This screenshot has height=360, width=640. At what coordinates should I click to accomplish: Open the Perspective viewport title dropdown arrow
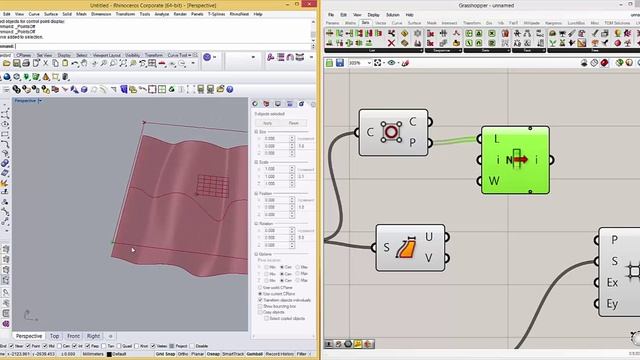point(40,100)
